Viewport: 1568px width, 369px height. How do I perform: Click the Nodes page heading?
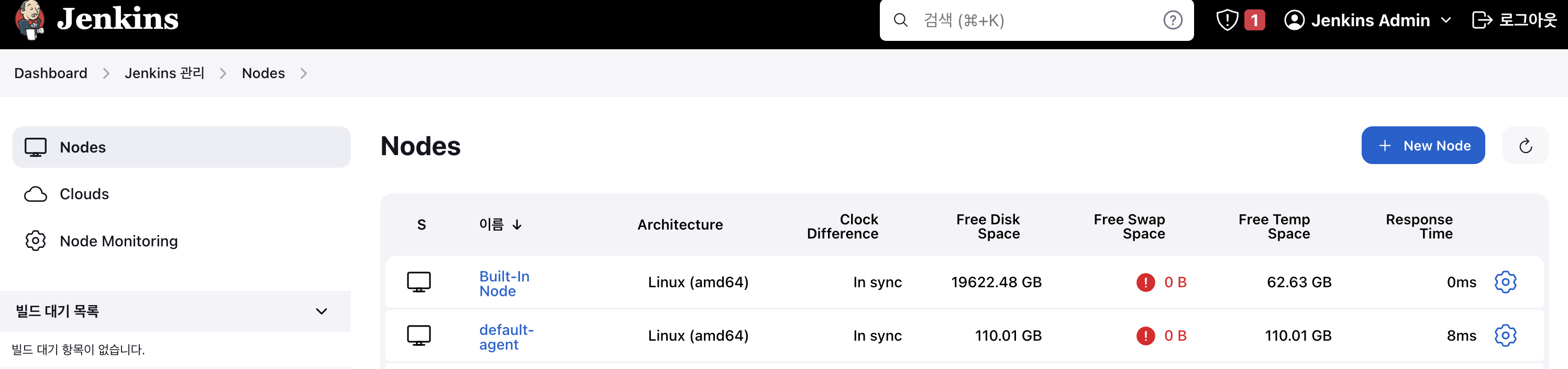pyautogui.click(x=421, y=146)
